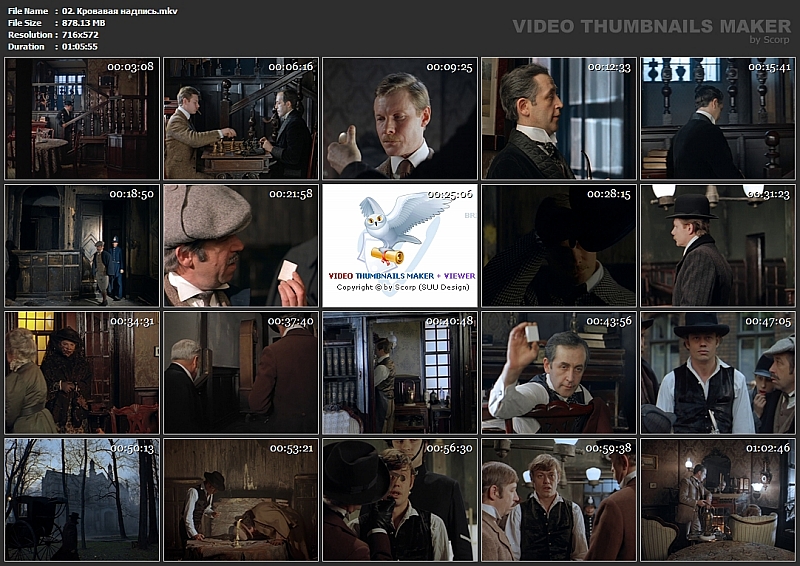This screenshot has width=800, height=566.
Task: Click the file size value 878.13 MB
Action: [83, 22]
